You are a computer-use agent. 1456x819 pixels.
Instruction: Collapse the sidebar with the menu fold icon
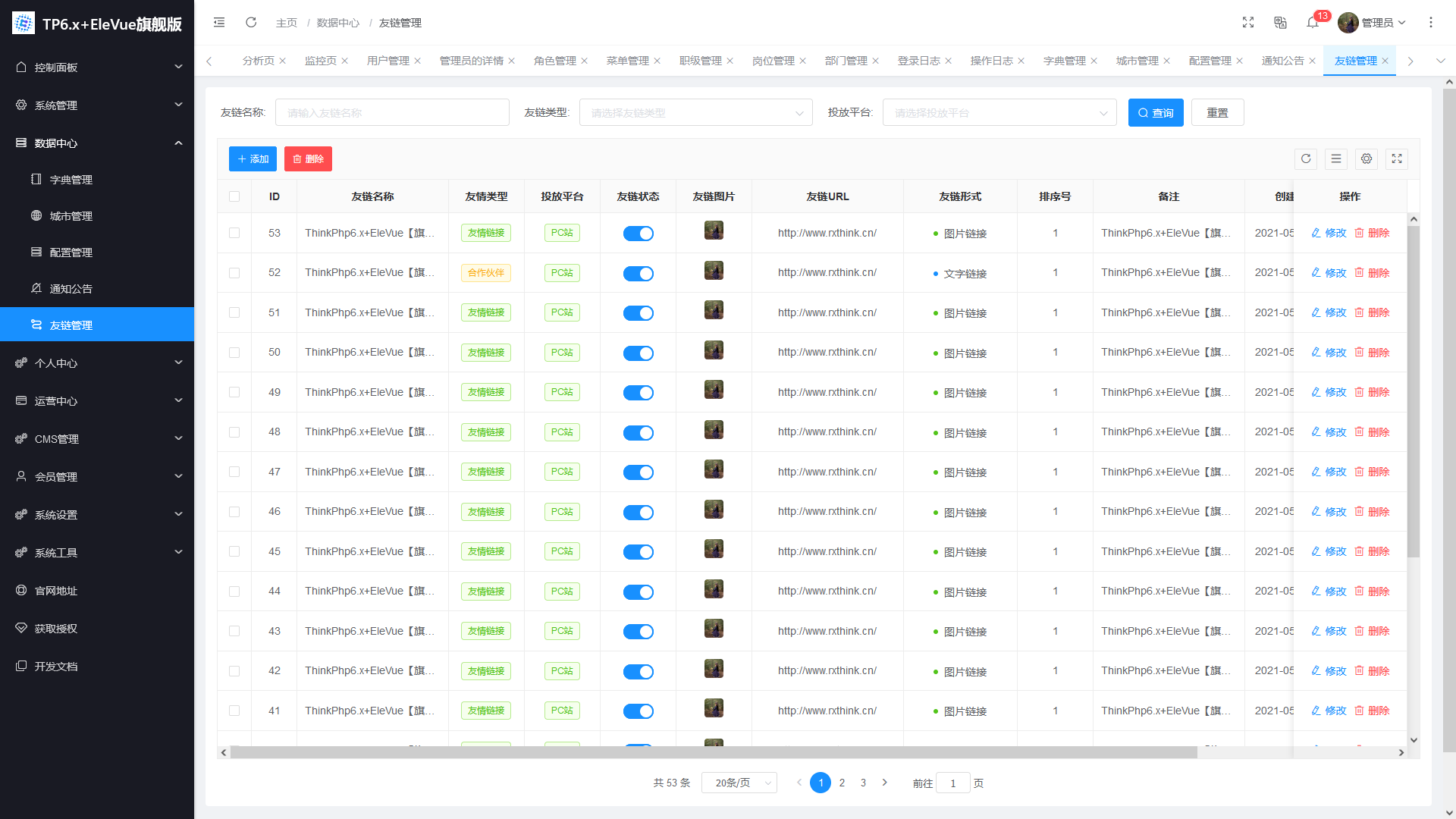pyautogui.click(x=219, y=23)
